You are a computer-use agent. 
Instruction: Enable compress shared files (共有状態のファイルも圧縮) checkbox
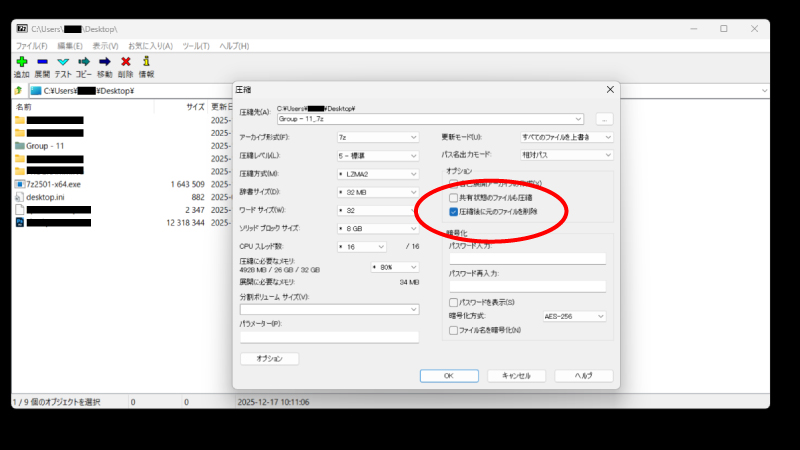tap(454, 198)
